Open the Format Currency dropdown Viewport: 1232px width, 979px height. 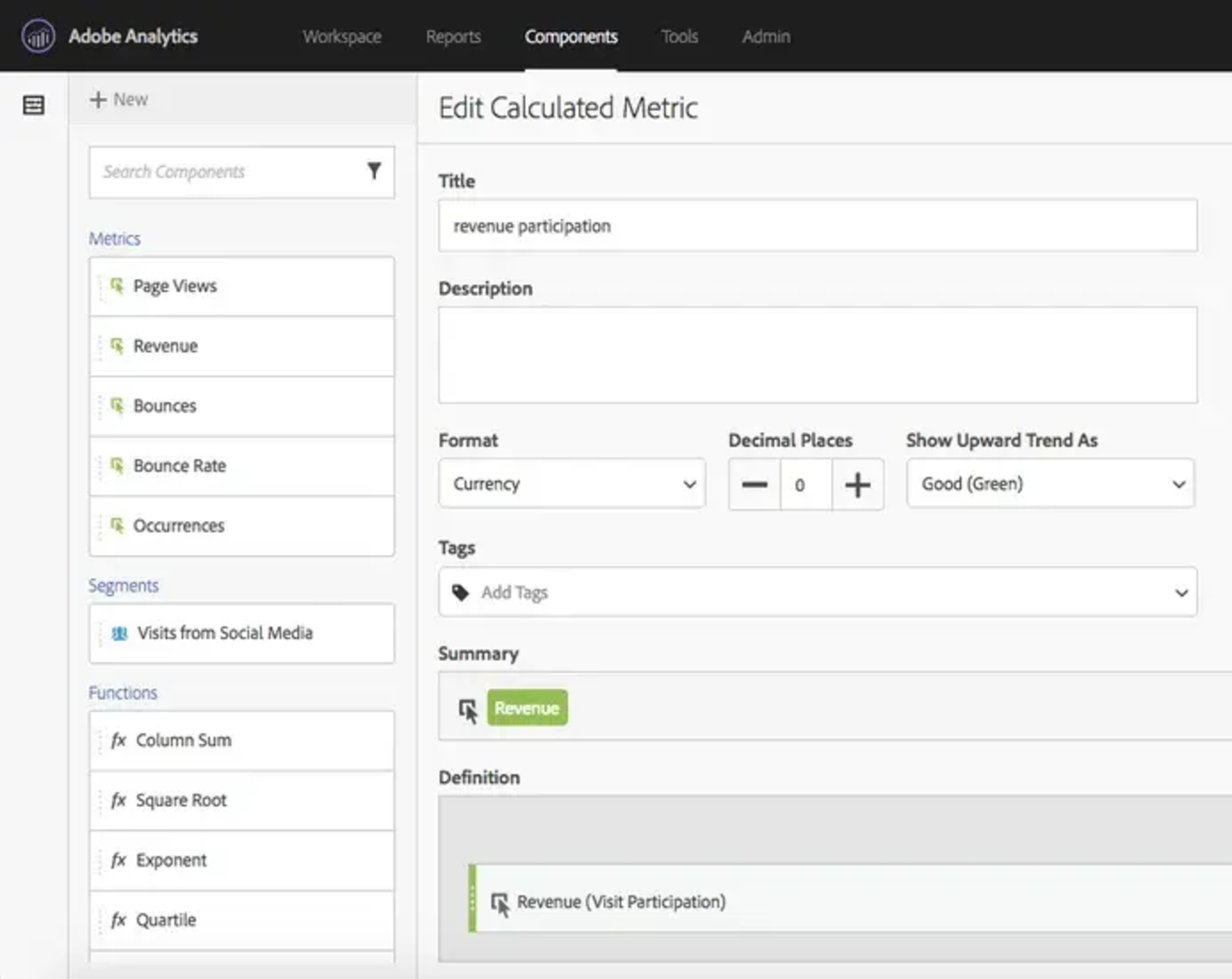tap(572, 484)
